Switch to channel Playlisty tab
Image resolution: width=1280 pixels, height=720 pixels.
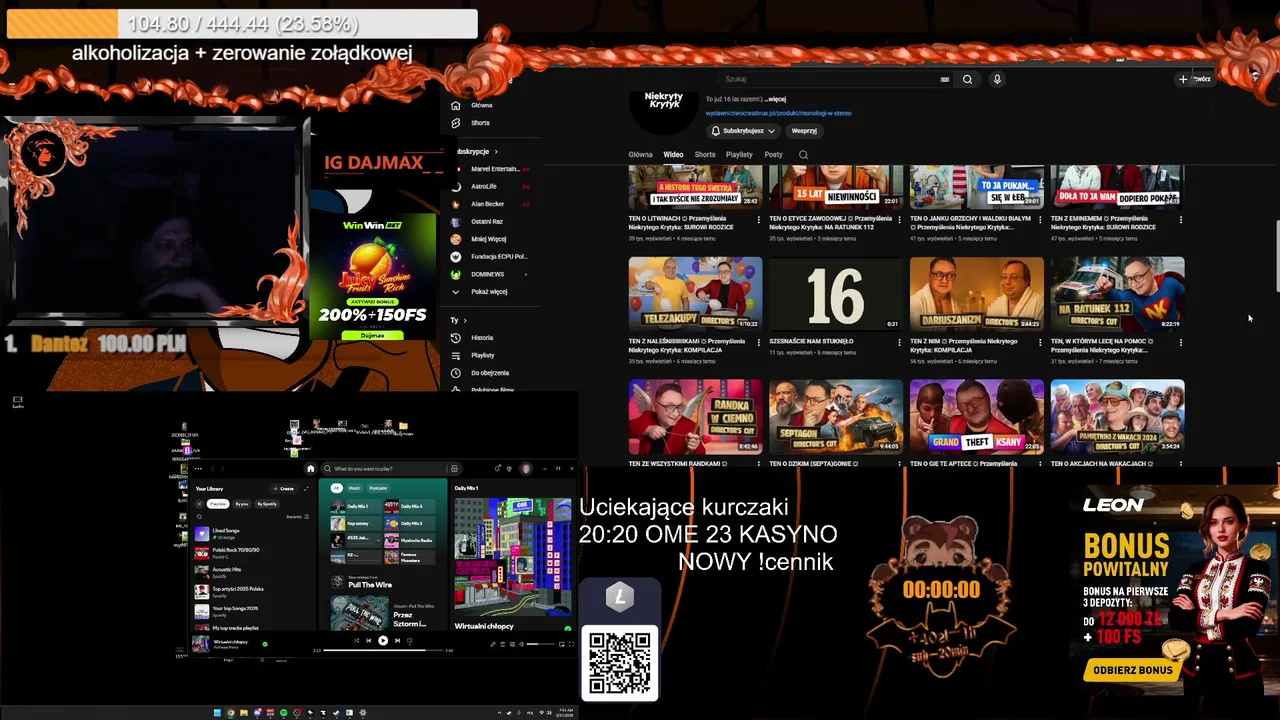coord(739,155)
